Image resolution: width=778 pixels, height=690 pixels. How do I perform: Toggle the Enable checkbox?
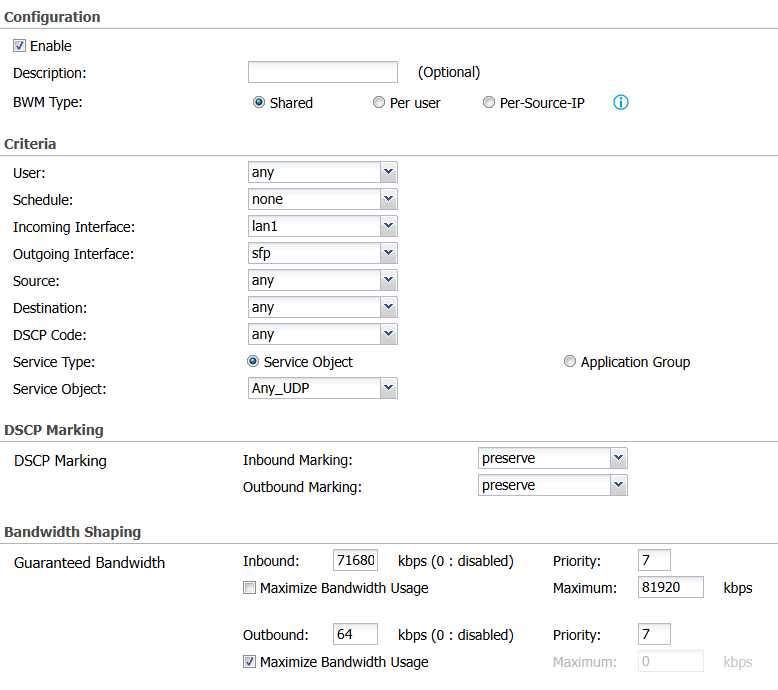pos(20,46)
